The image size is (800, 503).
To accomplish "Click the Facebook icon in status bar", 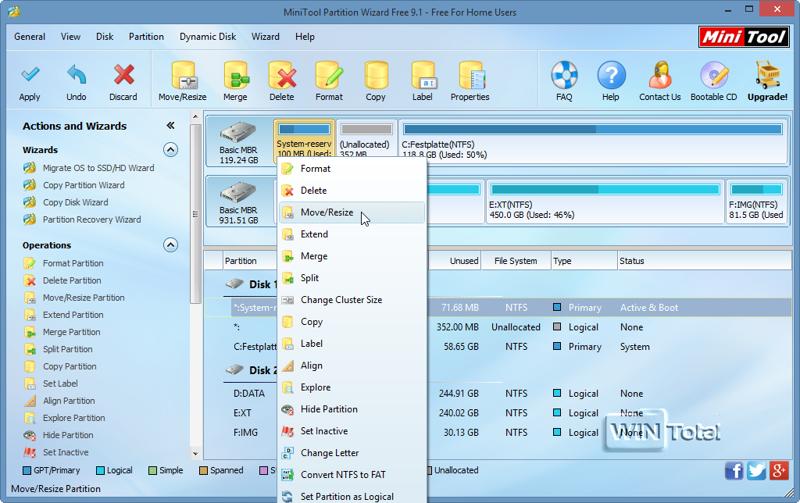I will pos(735,471).
